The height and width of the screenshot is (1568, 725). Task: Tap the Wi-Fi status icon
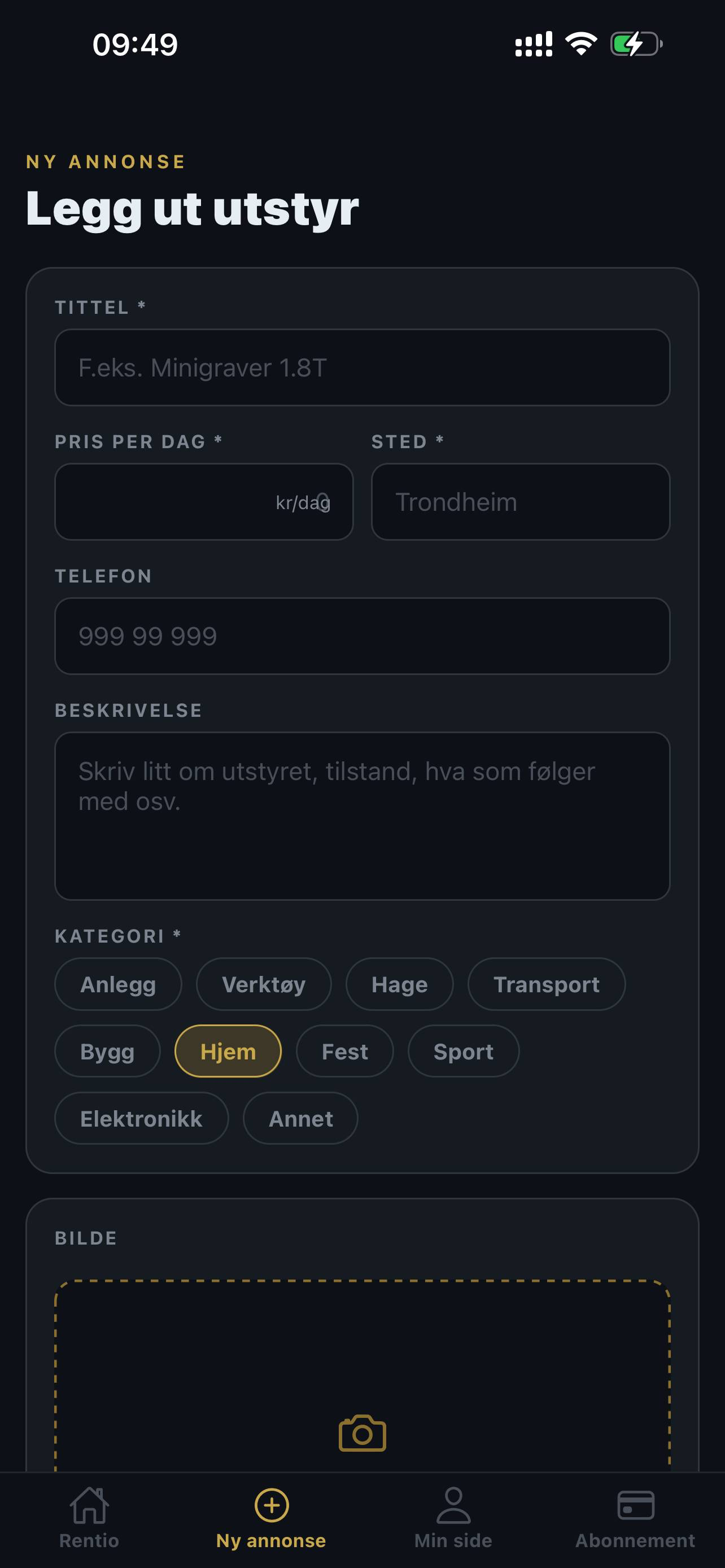580,44
